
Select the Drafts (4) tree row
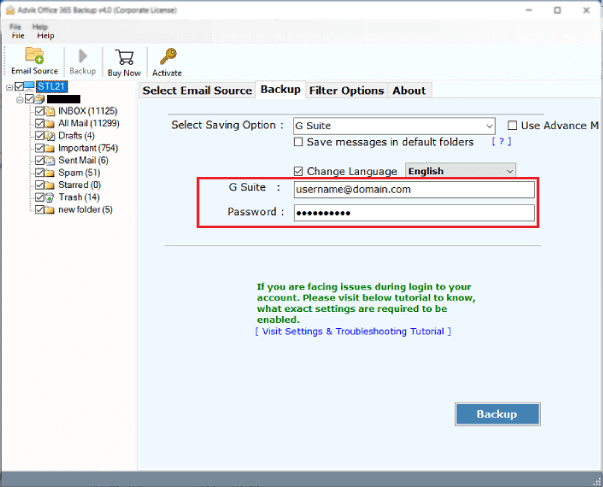point(76,136)
